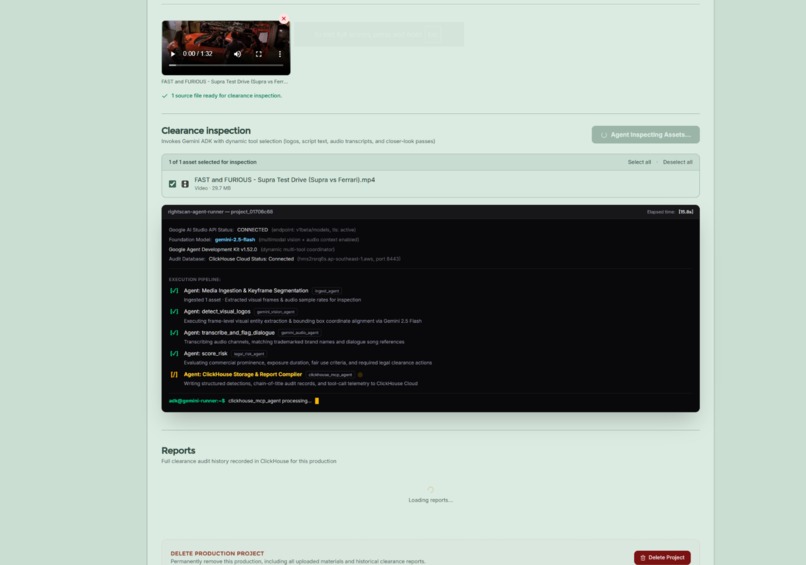The height and width of the screenshot is (565, 806).
Task: Click 'Agent: detect_visual_logos' line
Action: click(217, 312)
